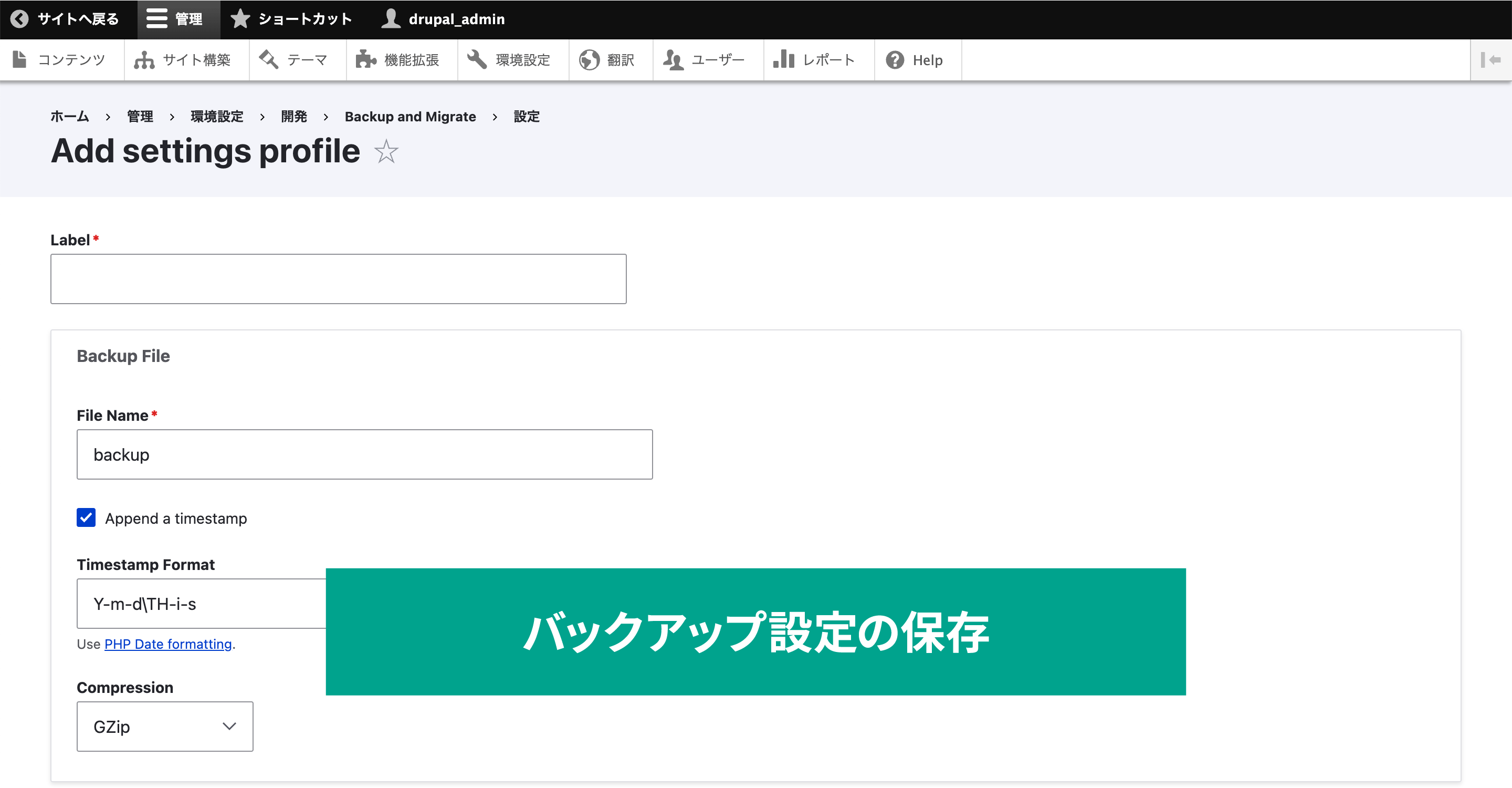Go to 開発 breadcrumb link
This screenshot has width=1512, height=788.
pyautogui.click(x=293, y=116)
